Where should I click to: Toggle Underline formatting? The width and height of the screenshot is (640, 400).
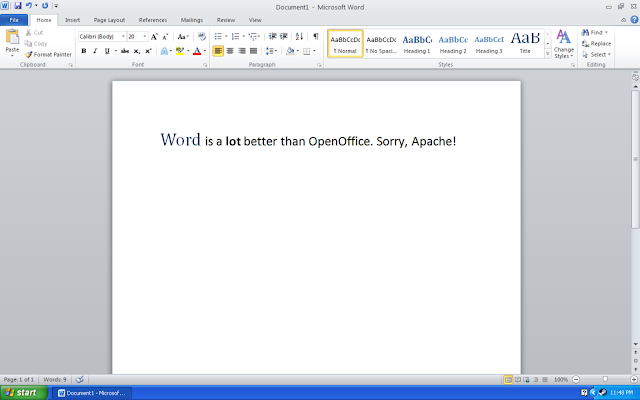click(107, 51)
